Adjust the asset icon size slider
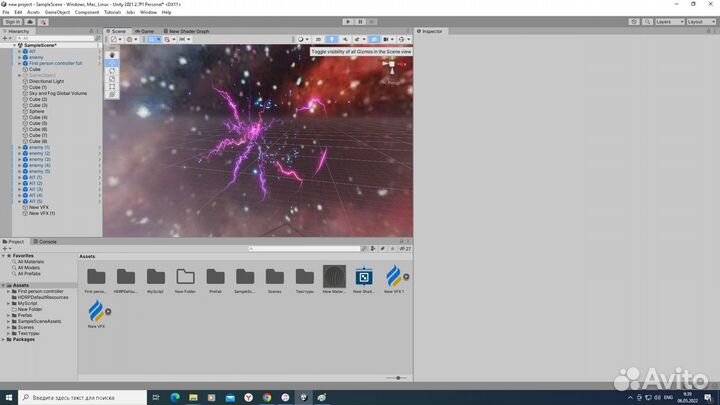Image resolution: width=720 pixels, height=405 pixels. point(398,378)
